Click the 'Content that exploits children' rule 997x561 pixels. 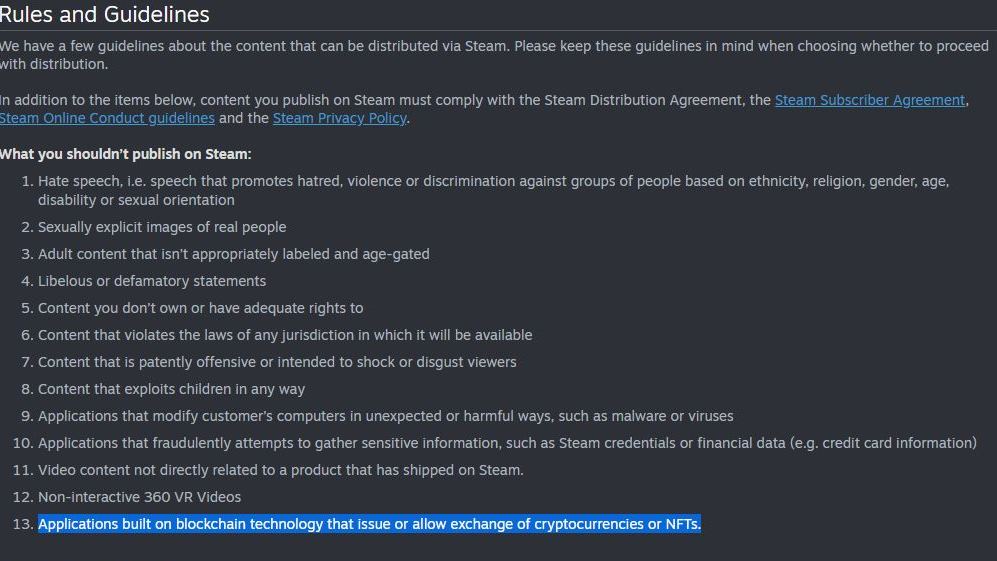tap(171, 389)
